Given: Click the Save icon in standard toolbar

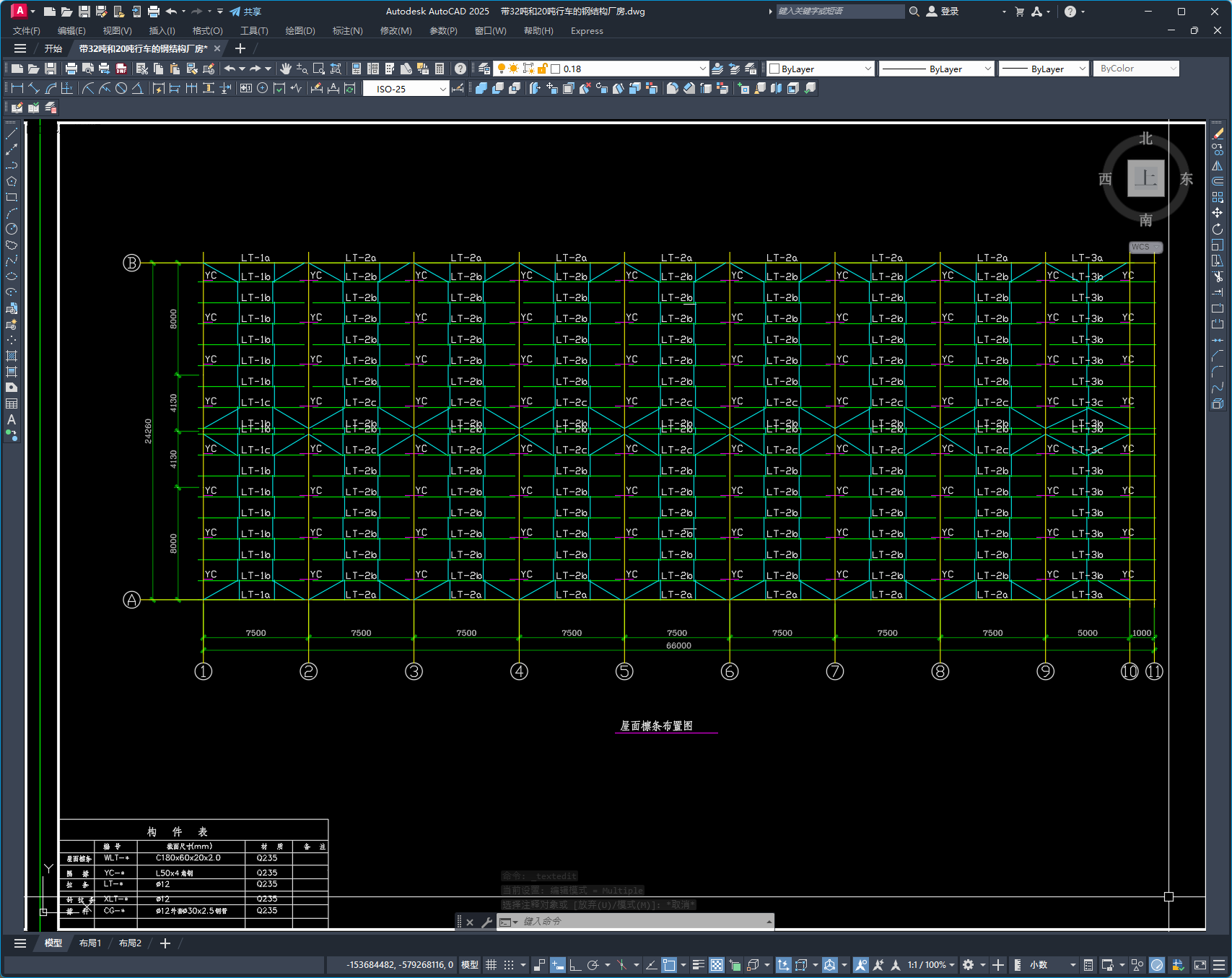Looking at the screenshot, I should click(51, 69).
